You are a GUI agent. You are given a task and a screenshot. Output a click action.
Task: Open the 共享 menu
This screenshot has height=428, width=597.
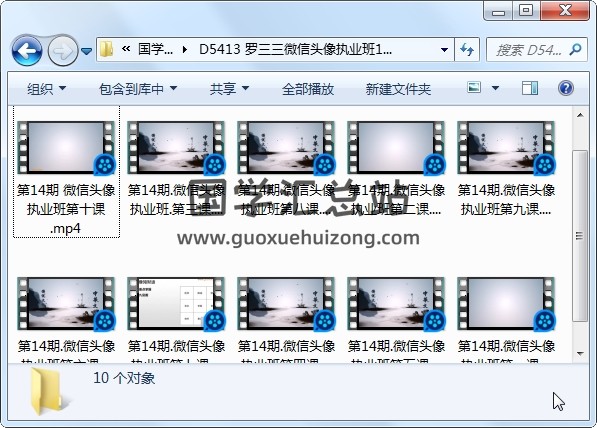coord(229,89)
